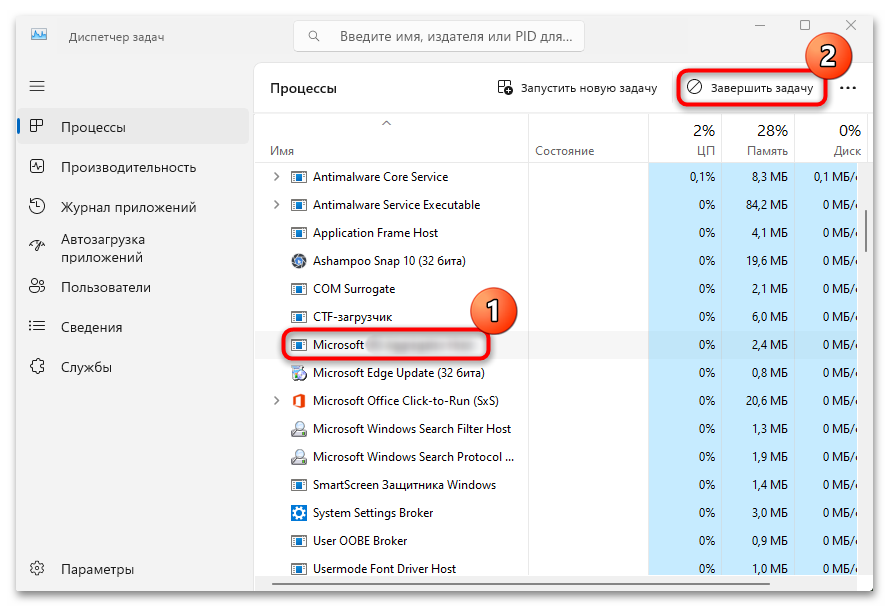Open the three-dots more options menu
The width and height of the screenshot is (889, 607).
point(848,88)
